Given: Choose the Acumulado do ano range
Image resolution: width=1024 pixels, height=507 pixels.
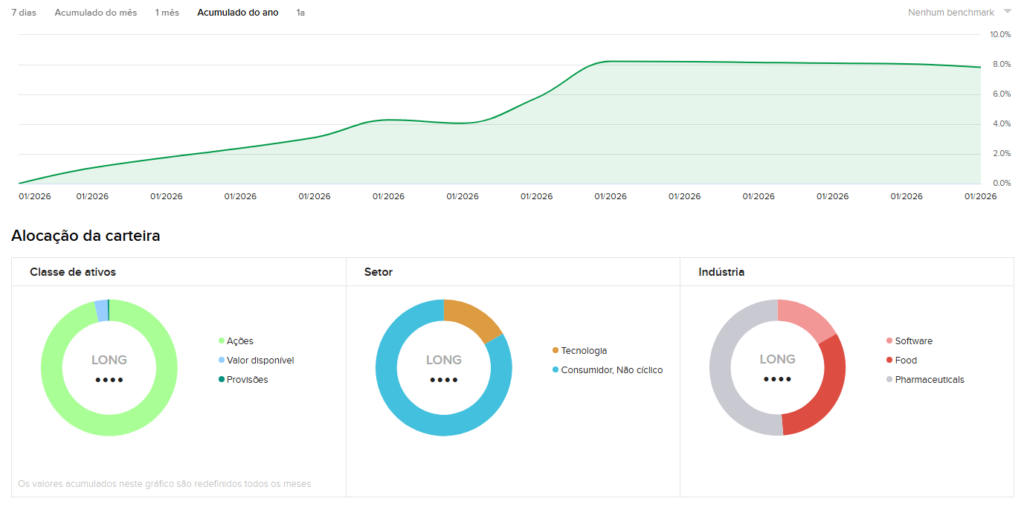Looking at the screenshot, I should pyautogui.click(x=238, y=12).
